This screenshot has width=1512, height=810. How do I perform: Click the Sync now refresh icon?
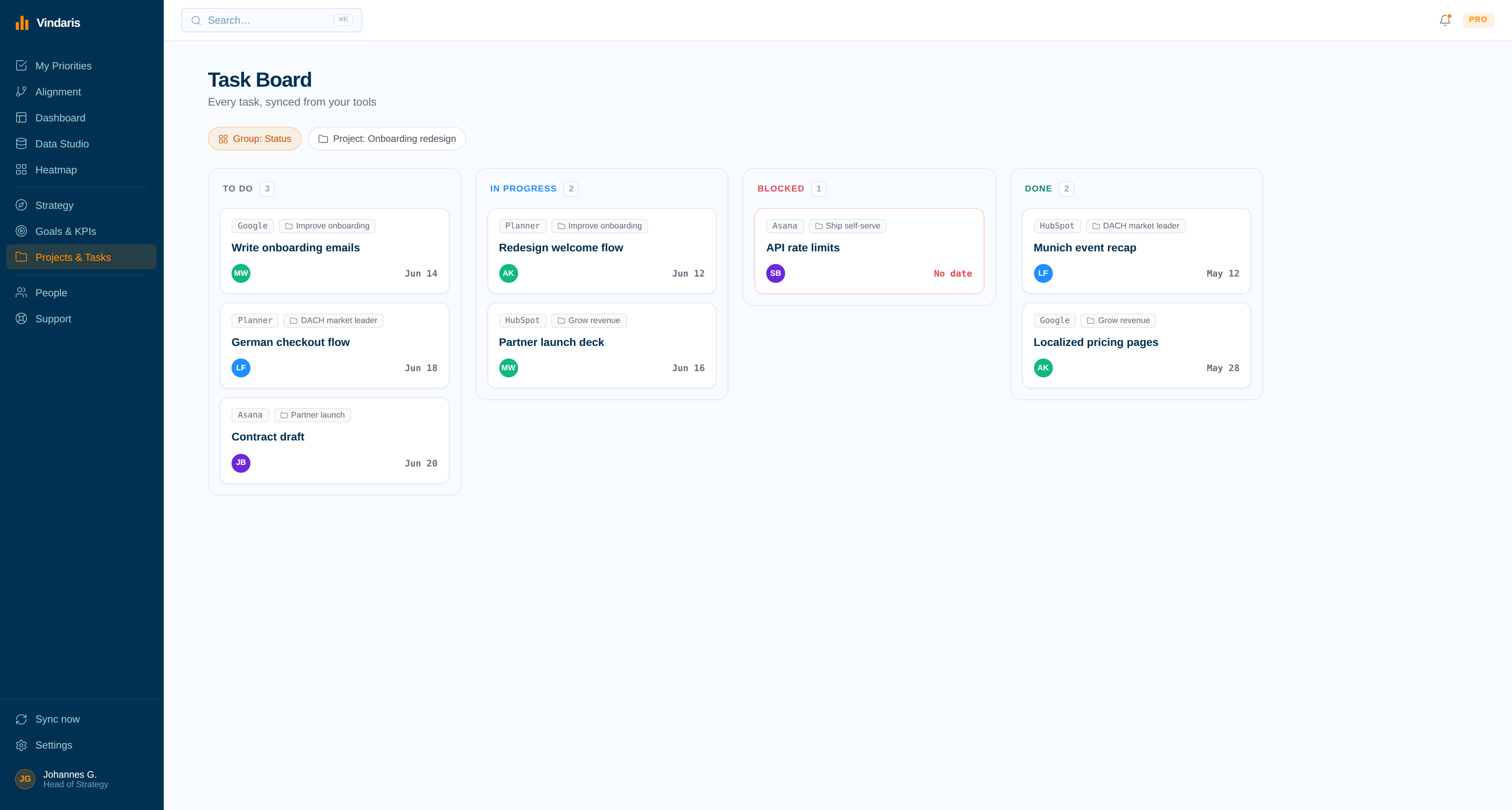click(x=21, y=719)
